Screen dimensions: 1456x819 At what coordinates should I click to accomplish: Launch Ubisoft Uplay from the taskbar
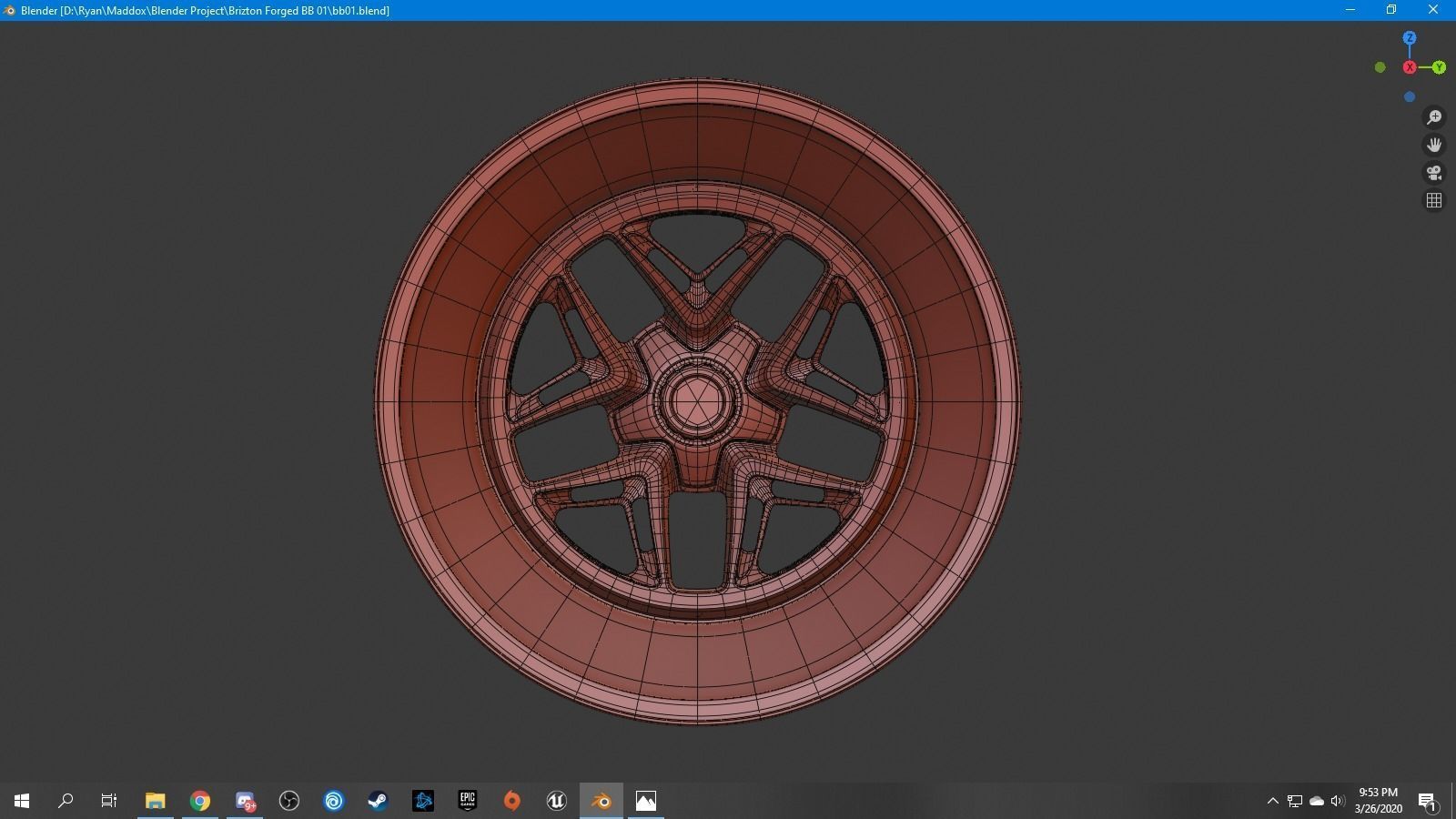pyautogui.click(x=334, y=801)
